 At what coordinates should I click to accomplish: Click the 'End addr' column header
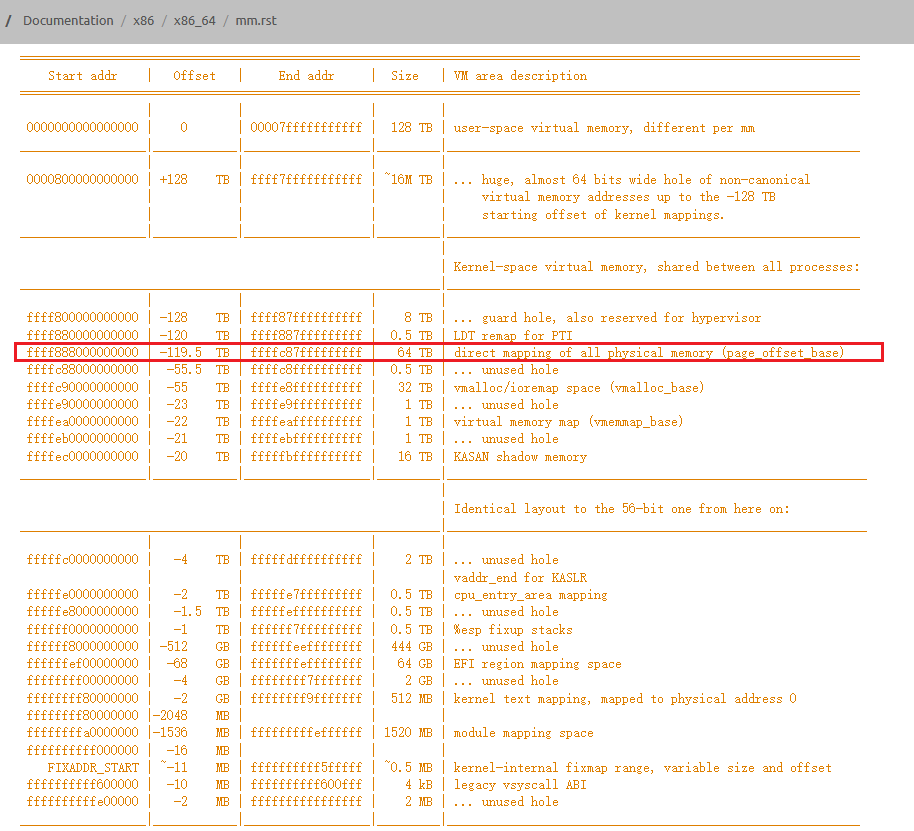pyautogui.click(x=306, y=76)
